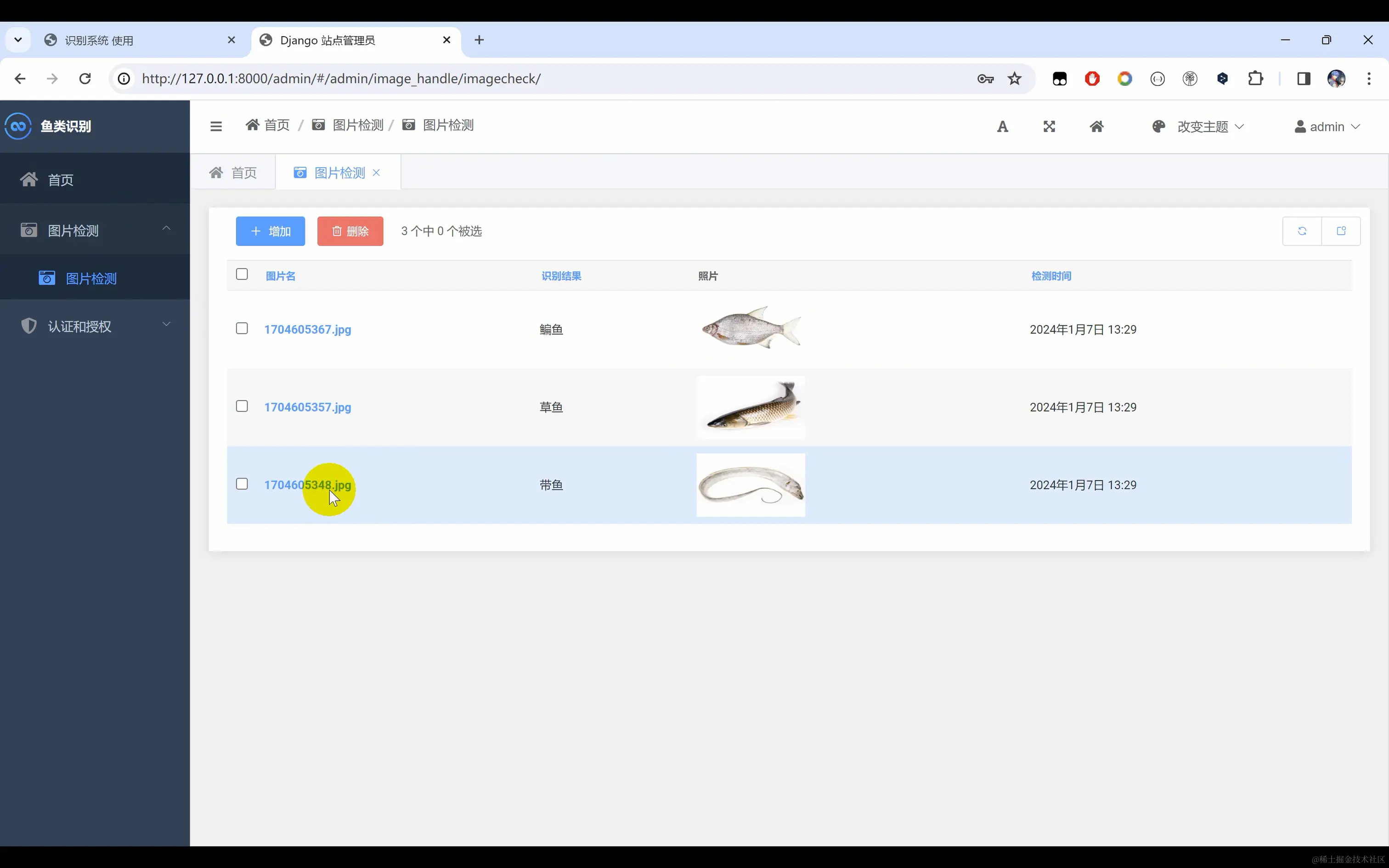Select 首页 in the sidebar
This screenshot has width=1389, height=868.
(95, 179)
